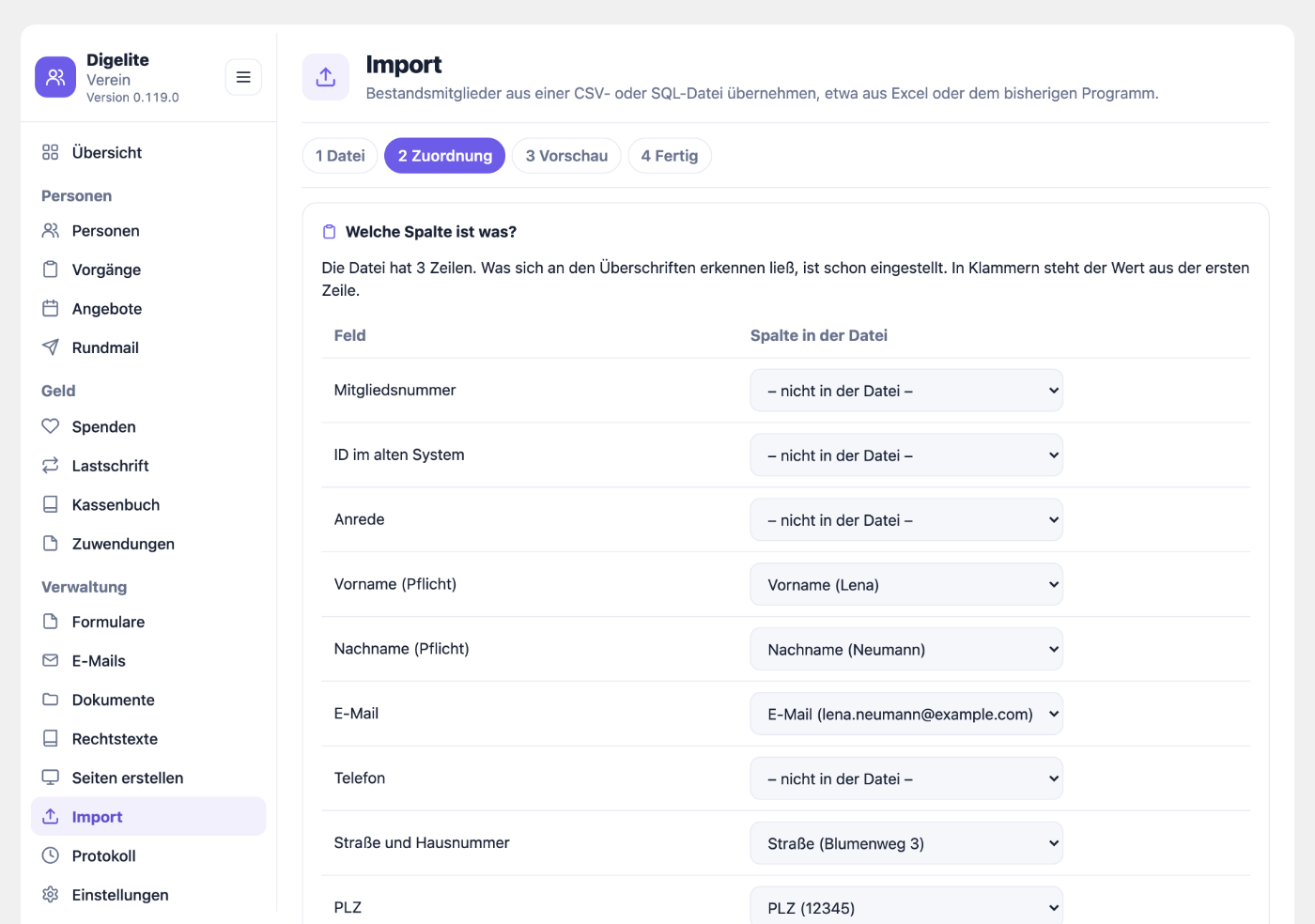Click the Einstellungen gear icon
Image resolution: width=1315 pixels, height=924 pixels.
(51, 895)
